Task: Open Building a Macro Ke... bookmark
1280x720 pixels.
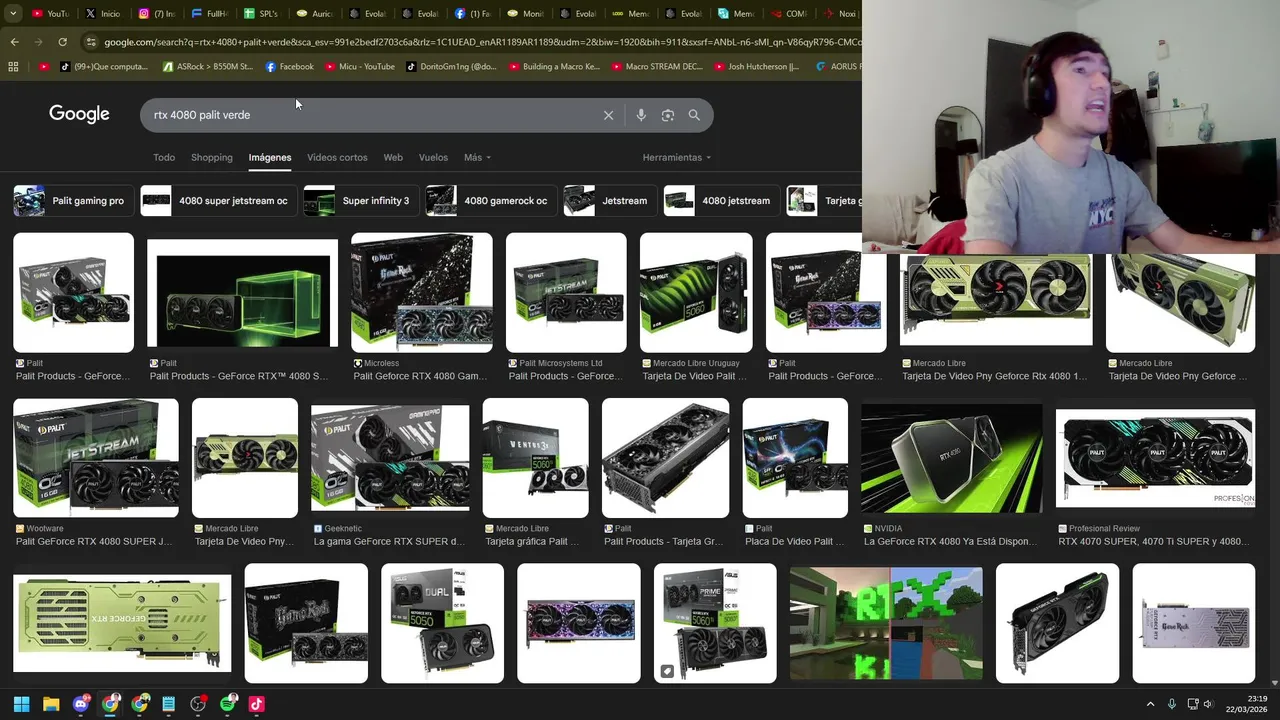Action: coord(554,66)
